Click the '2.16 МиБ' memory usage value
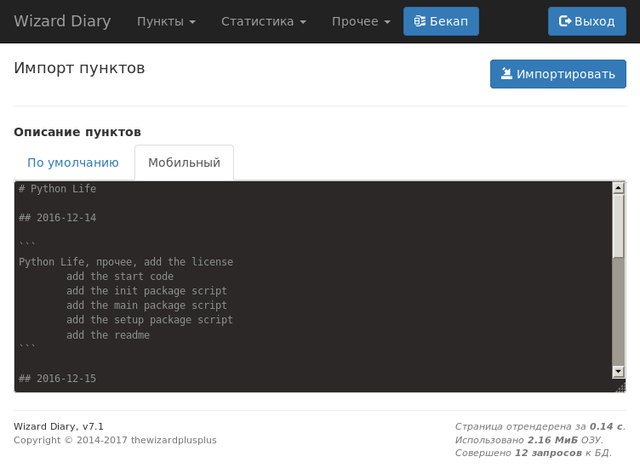640x468 pixels. [552, 440]
